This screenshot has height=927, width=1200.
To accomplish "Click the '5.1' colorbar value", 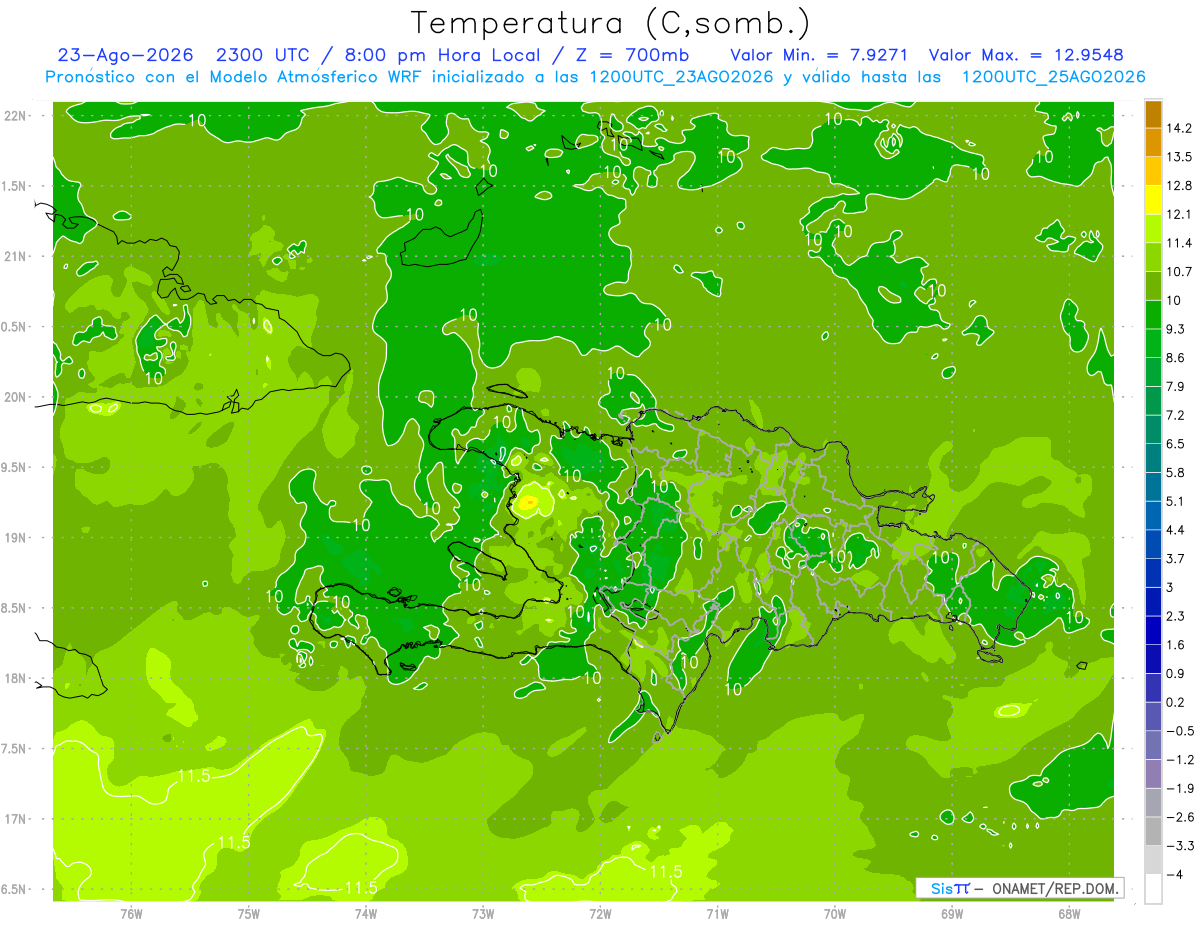I will (1176, 501).
